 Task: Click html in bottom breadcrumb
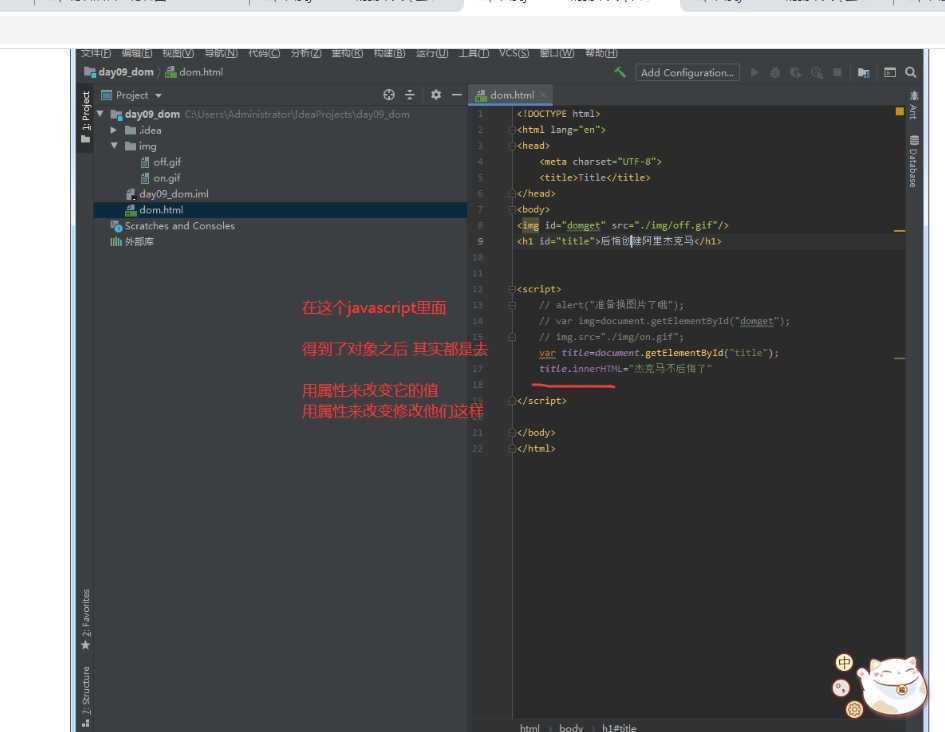pos(530,727)
